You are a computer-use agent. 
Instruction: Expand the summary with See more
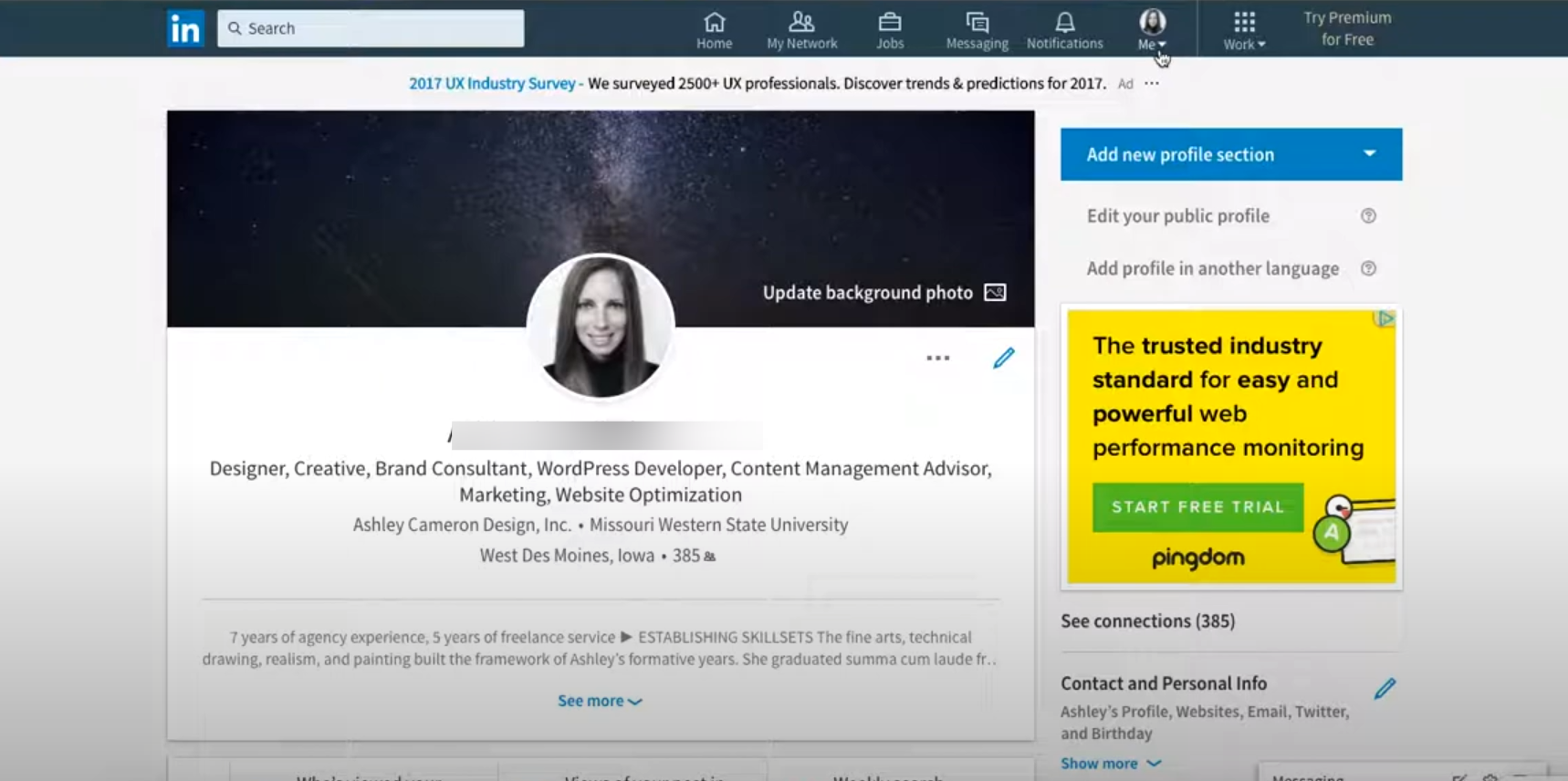point(600,701)
